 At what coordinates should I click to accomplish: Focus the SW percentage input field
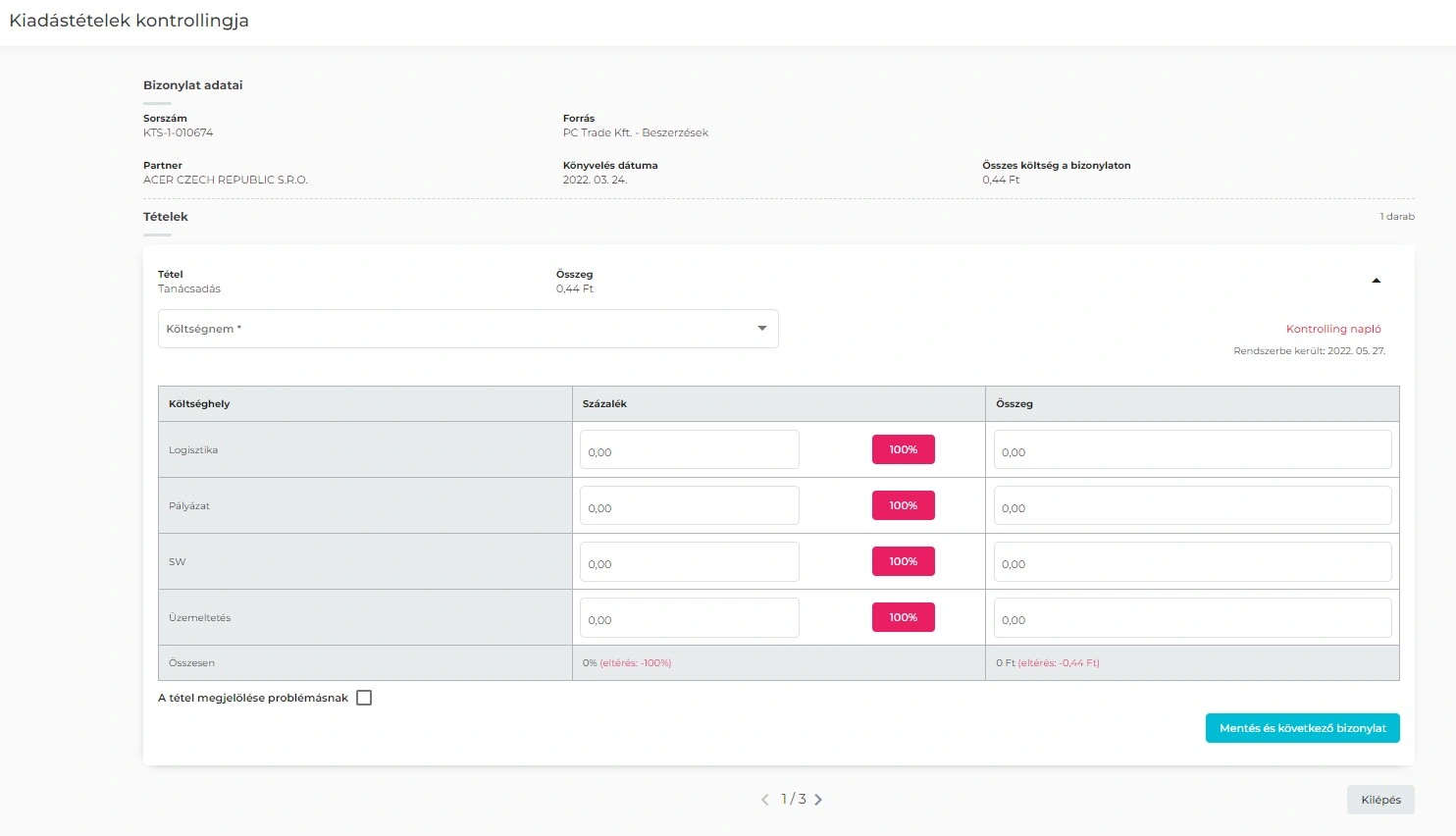click(689, 562)
